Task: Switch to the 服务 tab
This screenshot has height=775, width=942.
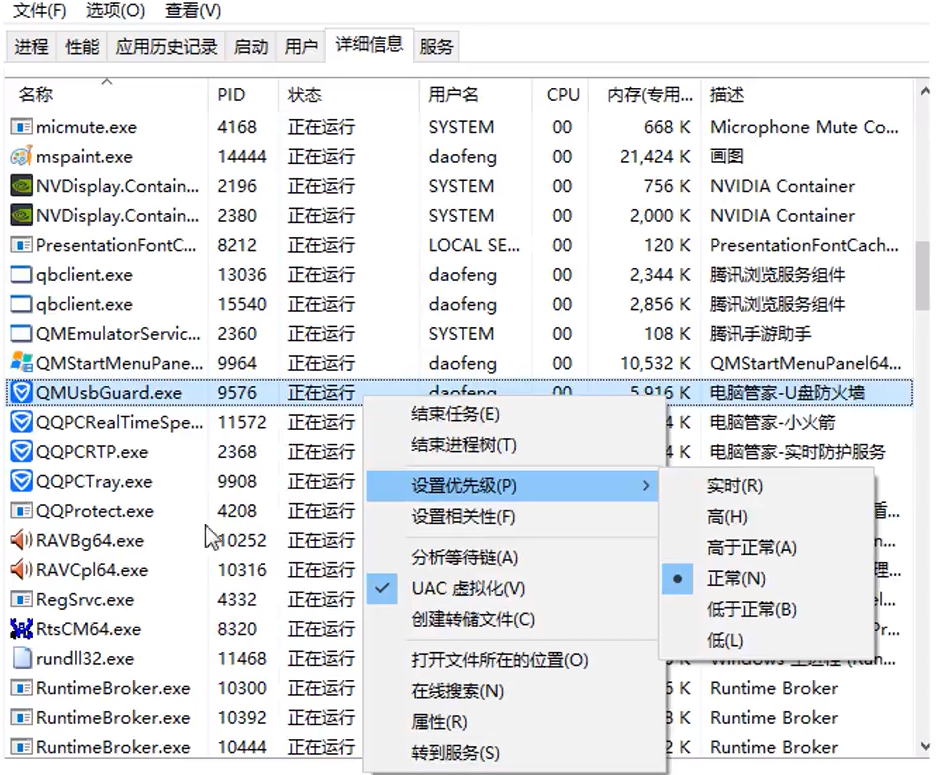Action: tap(436, 46)
